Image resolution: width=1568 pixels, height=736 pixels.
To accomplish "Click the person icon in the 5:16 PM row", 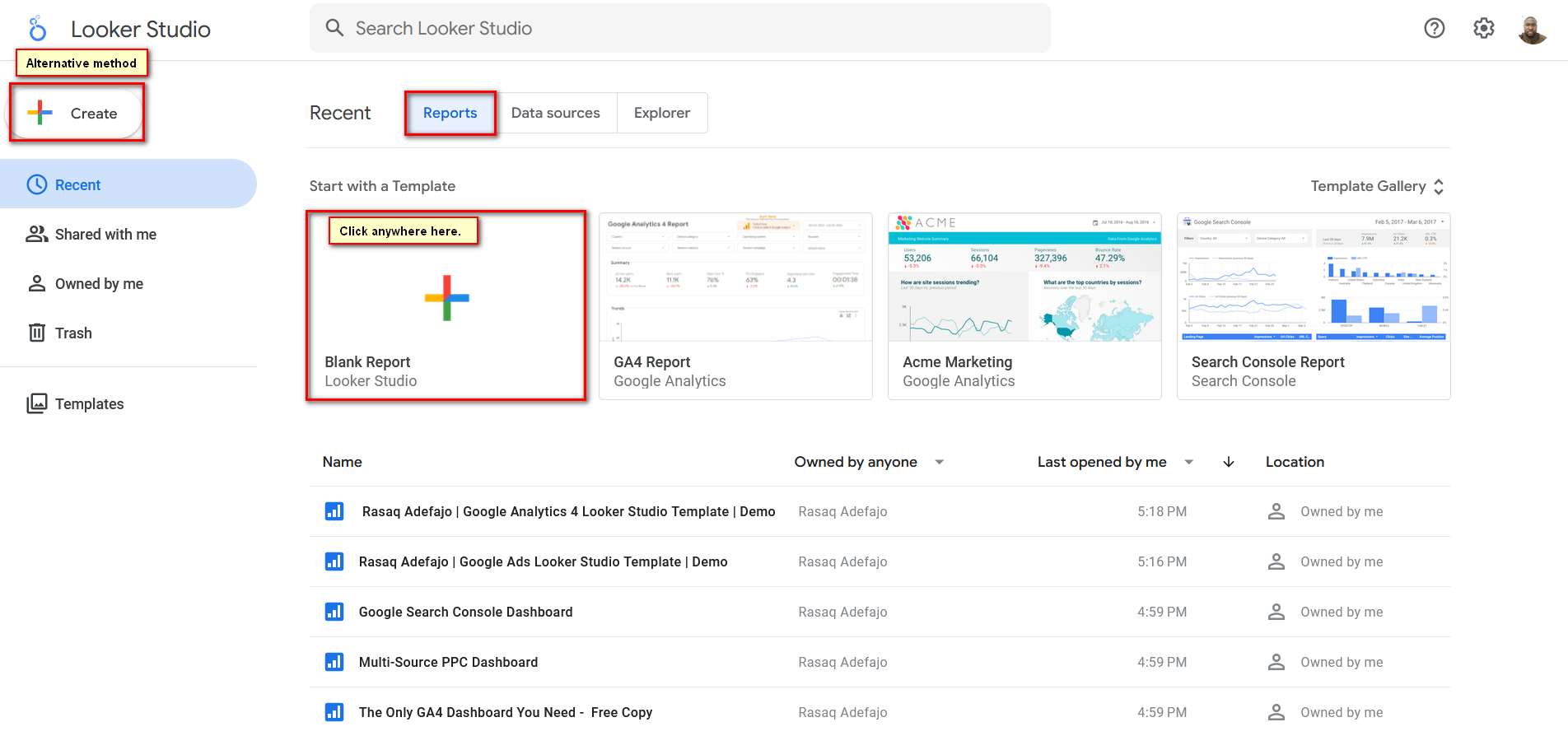I will point(1276,561).
